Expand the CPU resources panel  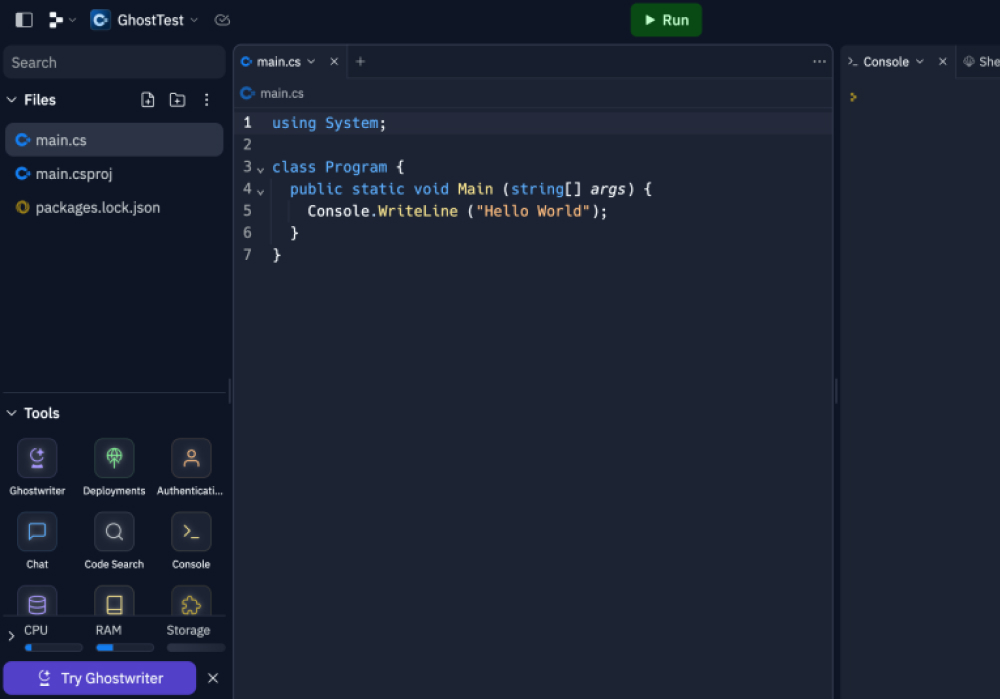coord(11,636)
